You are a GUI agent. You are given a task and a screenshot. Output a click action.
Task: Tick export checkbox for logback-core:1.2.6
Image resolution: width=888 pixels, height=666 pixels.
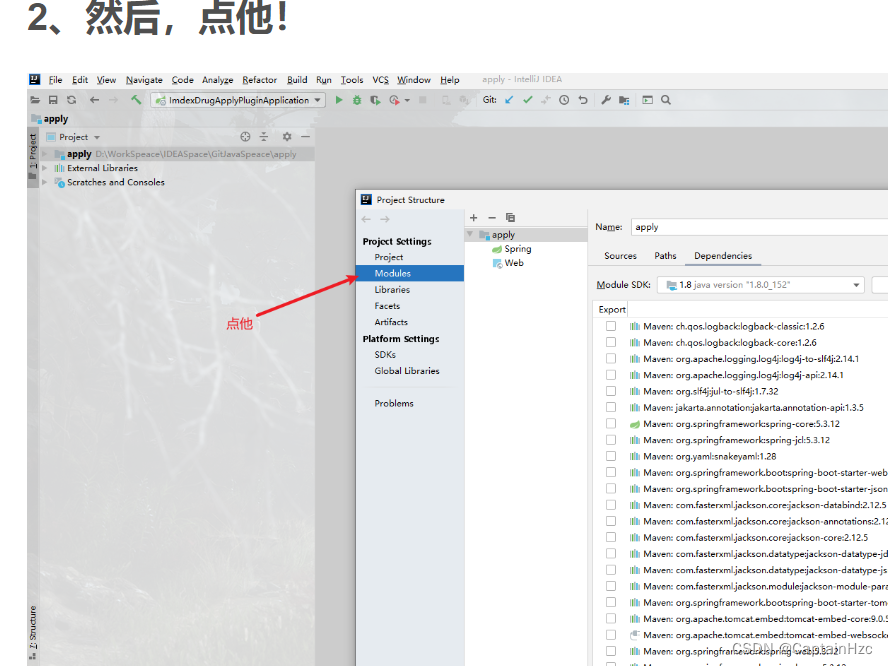pos(610,342)
